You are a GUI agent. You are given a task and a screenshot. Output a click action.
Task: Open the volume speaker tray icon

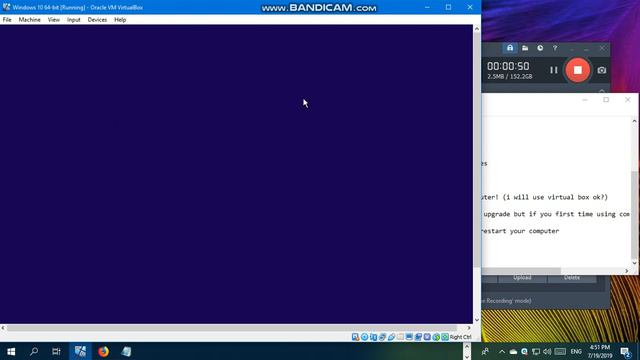[547, 351]
